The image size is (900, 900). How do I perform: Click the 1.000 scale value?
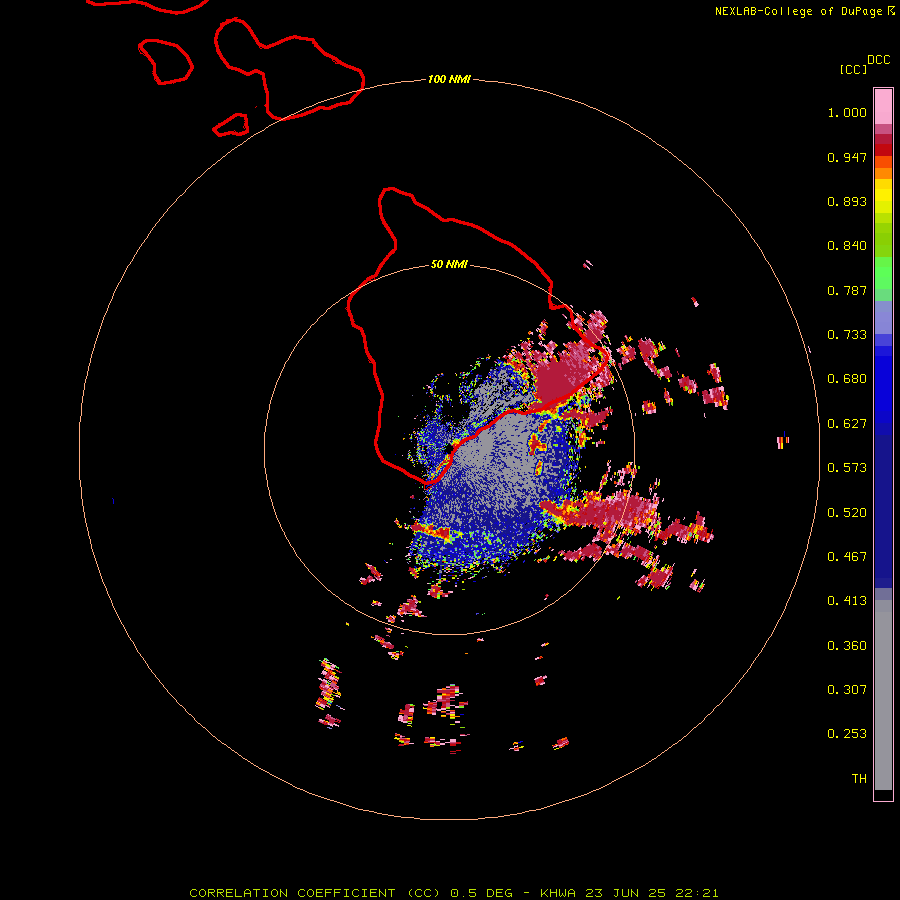pyautogui.click(x=847, y=112)
